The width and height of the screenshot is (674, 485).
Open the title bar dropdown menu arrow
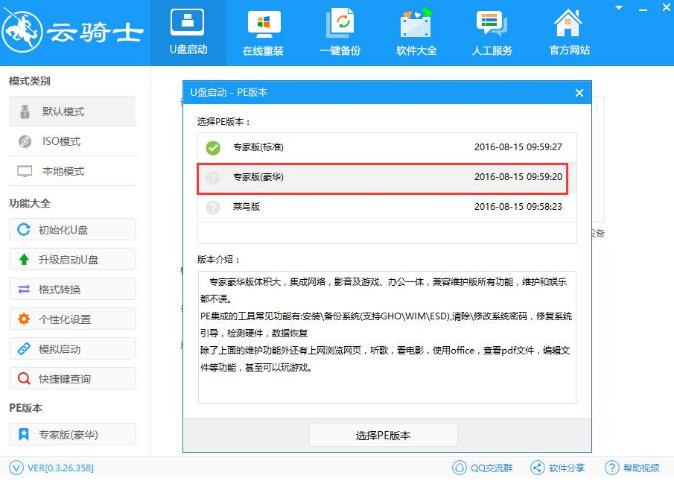[x=619, y=8]
